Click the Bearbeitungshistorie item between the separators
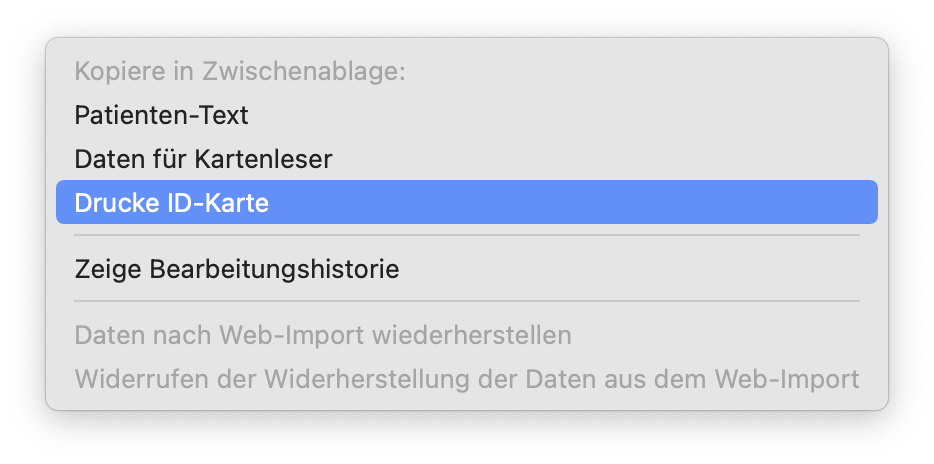Image resolution: width=934 pixels, height=464 pixels. point(236,269)
